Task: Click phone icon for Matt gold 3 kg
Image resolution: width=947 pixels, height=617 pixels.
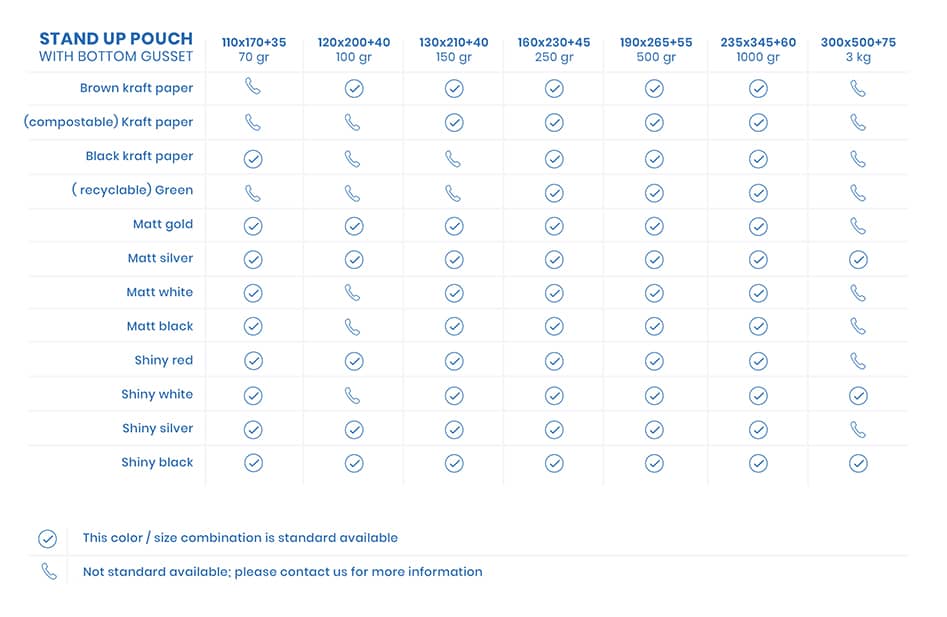Action: [858, 225]
